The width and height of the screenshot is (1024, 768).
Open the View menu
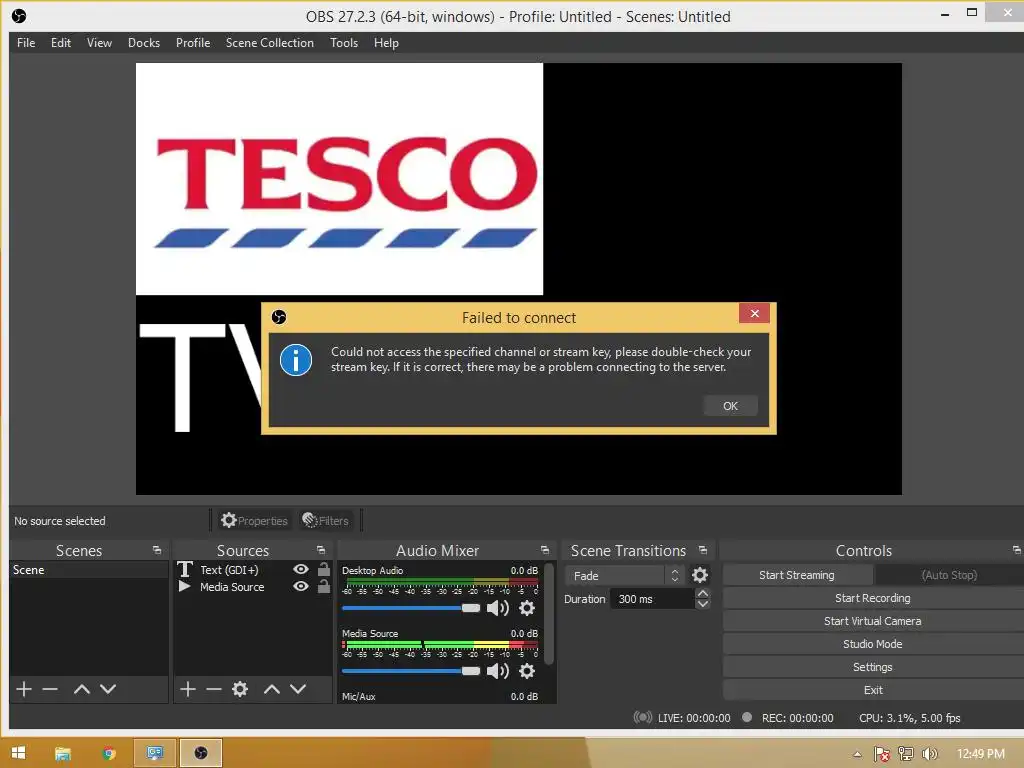[x=99, y=42]
